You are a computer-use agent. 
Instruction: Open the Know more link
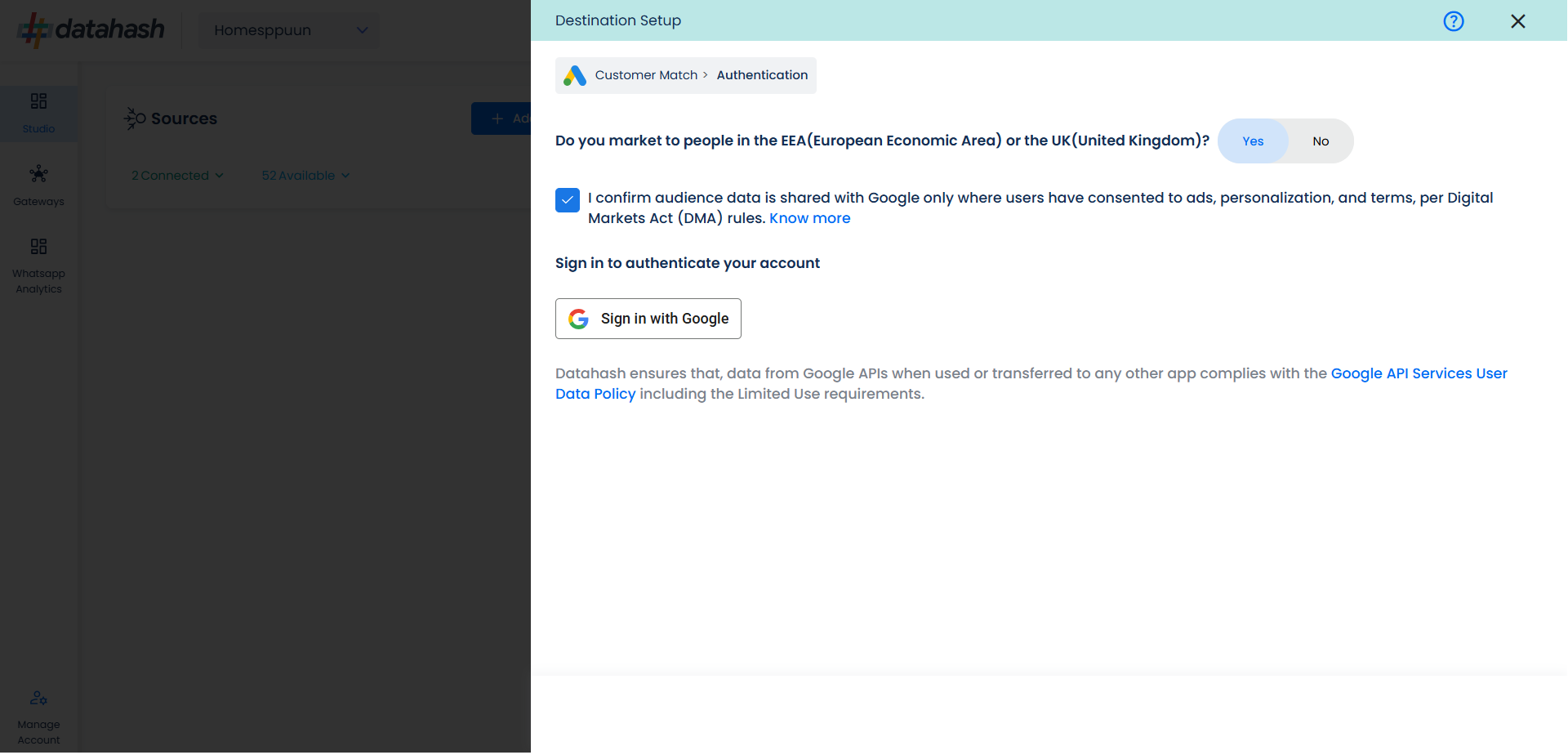point(809,218)
